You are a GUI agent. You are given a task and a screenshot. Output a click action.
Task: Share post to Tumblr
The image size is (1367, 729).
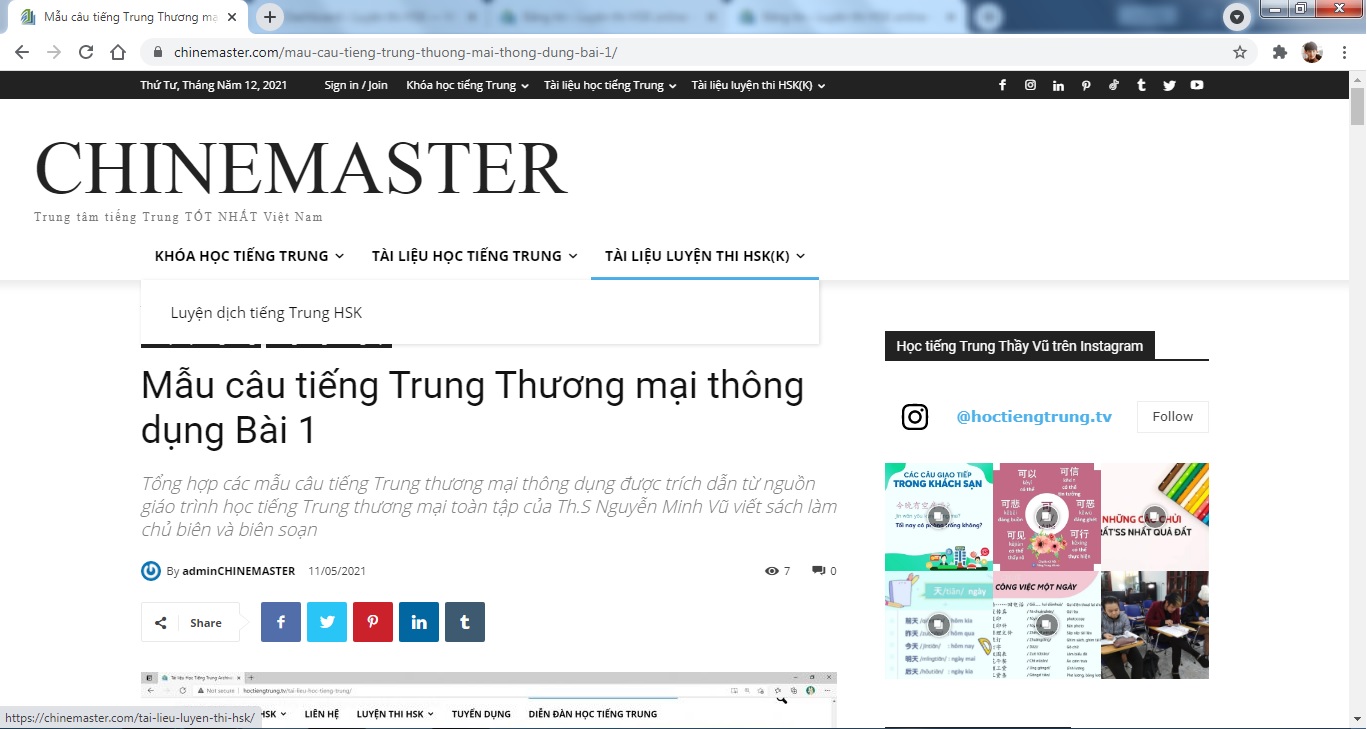tap(464, 622)
